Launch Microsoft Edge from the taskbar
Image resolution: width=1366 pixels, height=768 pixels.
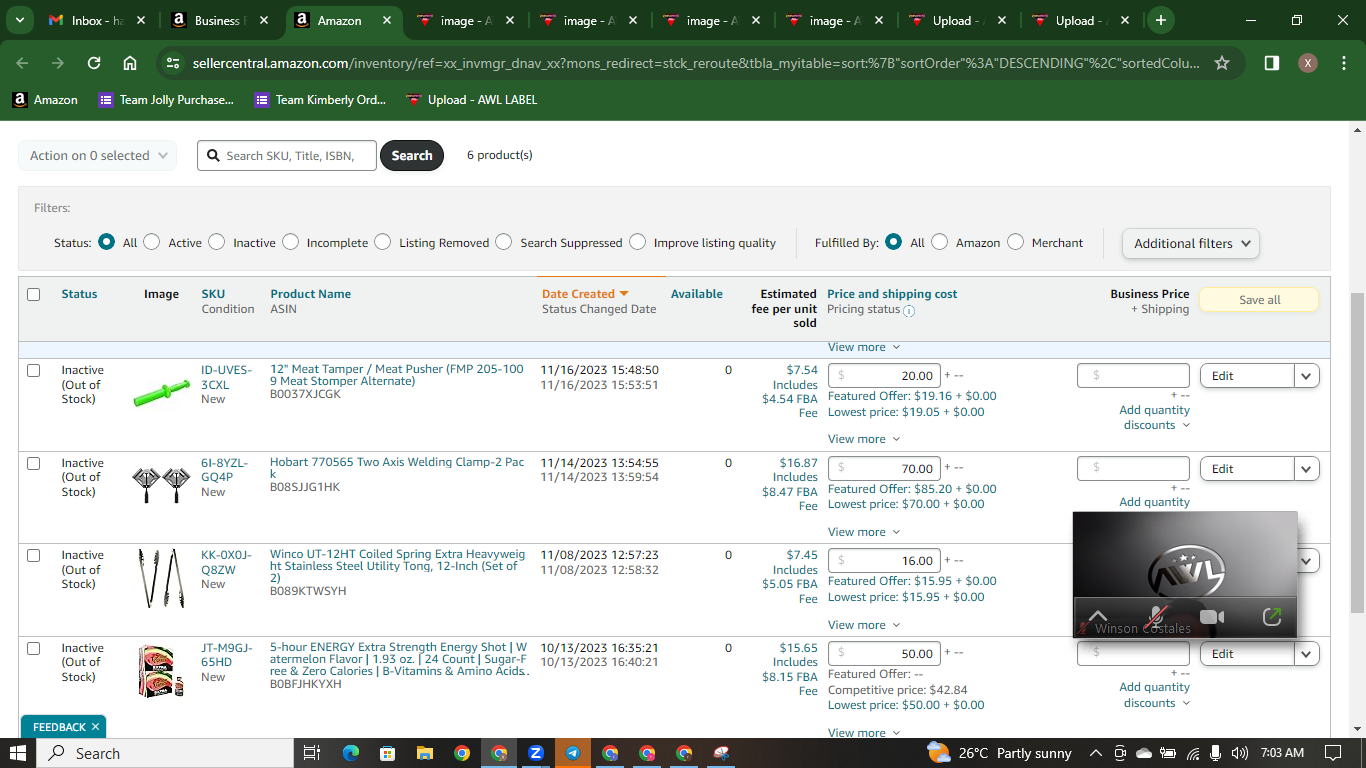[x=351, y=753]
